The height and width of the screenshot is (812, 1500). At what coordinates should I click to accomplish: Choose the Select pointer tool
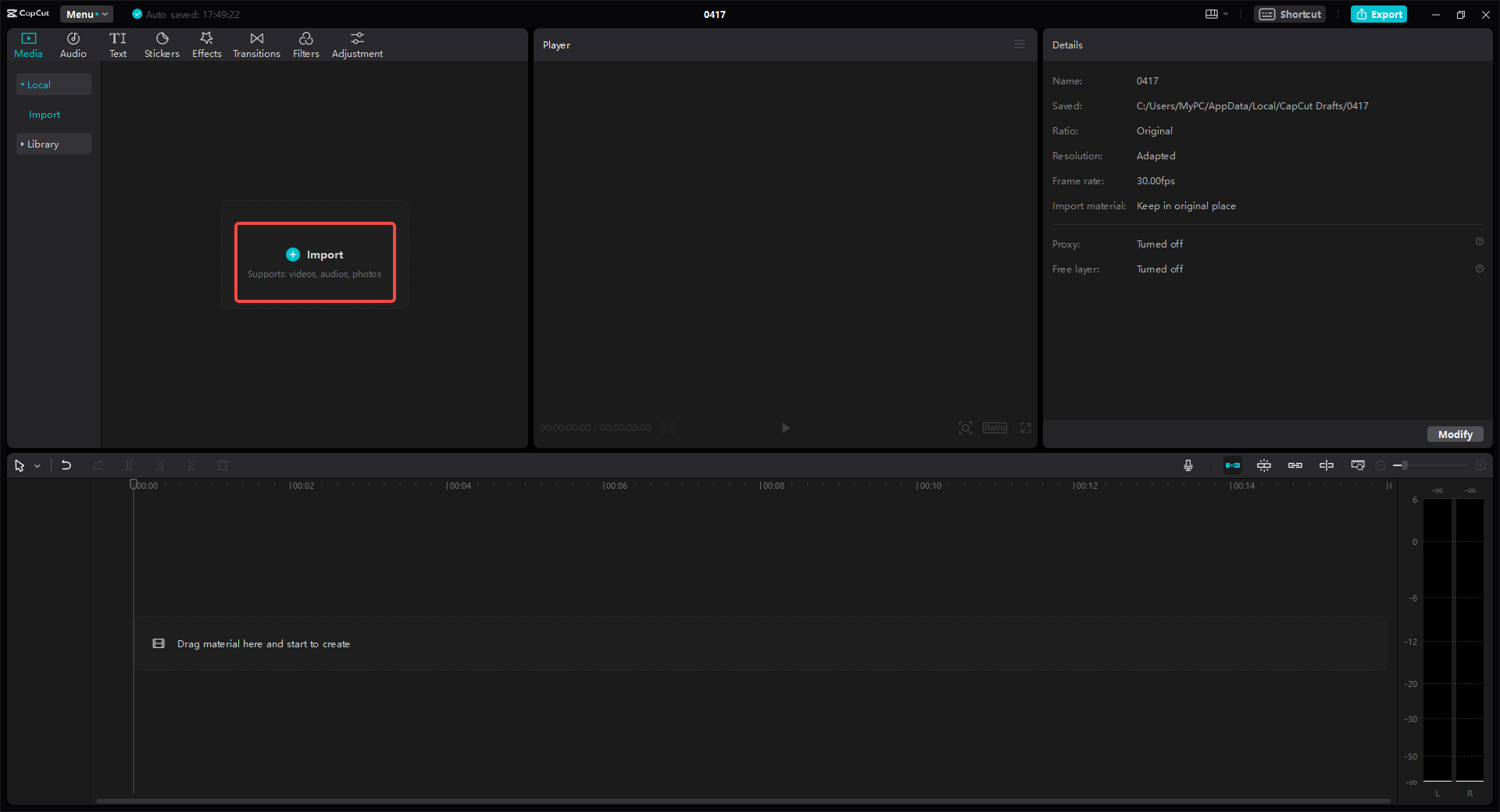20,465
